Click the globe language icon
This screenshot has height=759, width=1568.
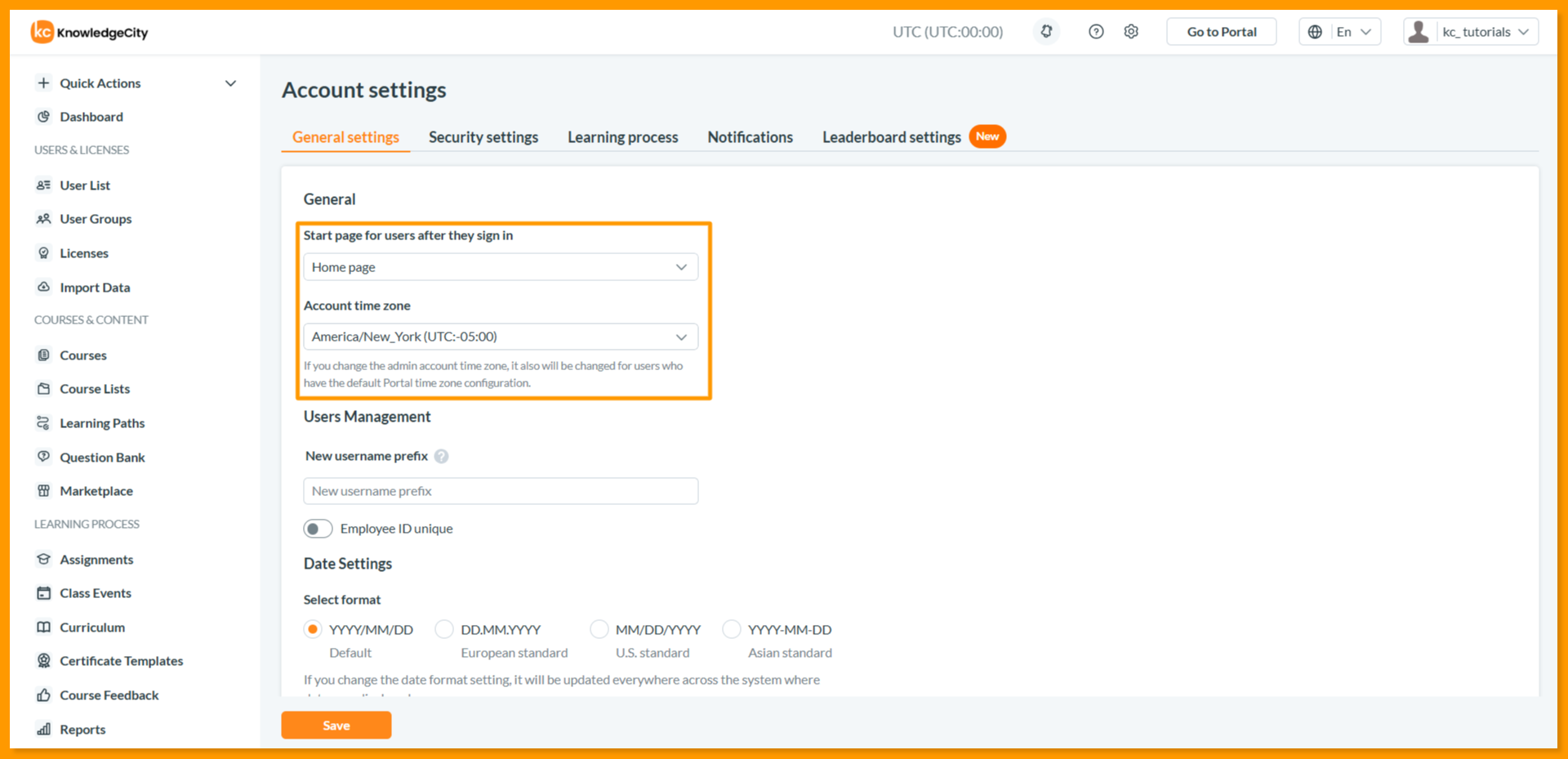(x=1315, y=32)
